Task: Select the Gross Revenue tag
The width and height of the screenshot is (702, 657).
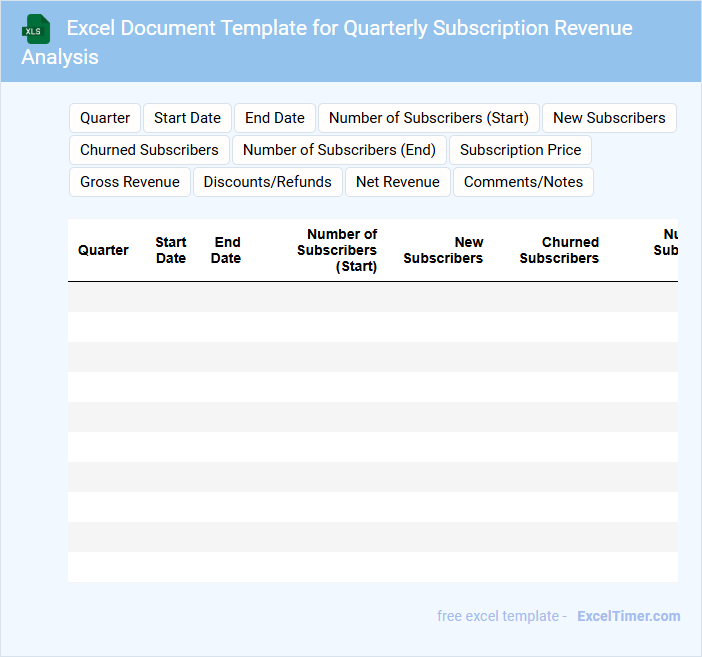Action: point(130,182)
